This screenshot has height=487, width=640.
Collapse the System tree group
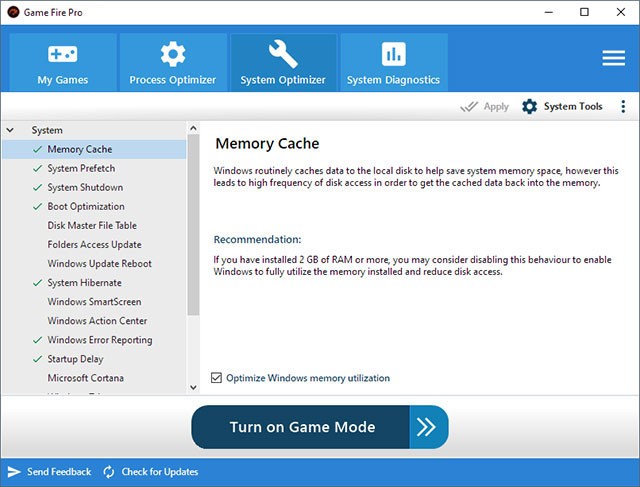11,130
